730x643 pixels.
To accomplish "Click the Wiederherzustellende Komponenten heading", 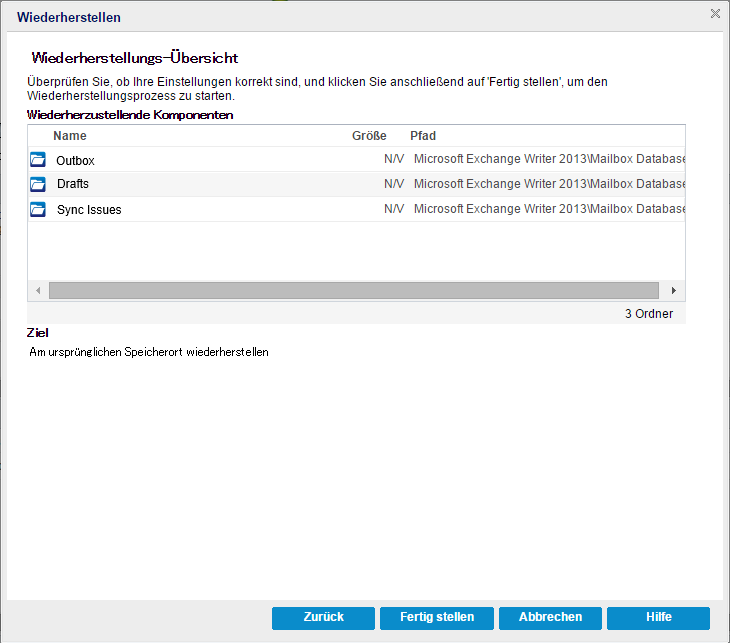I will 130,115.
